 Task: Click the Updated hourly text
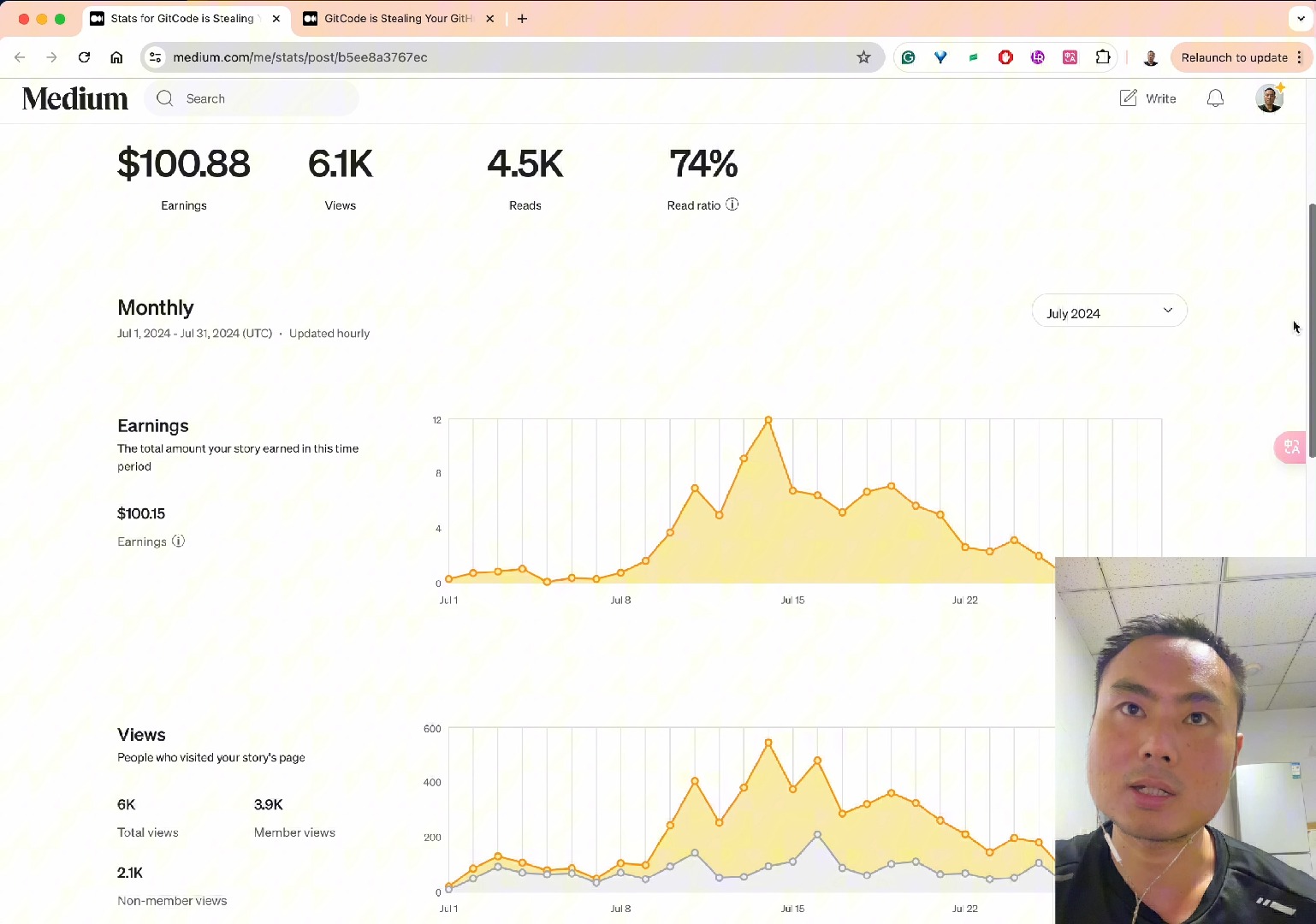[329, 334]
